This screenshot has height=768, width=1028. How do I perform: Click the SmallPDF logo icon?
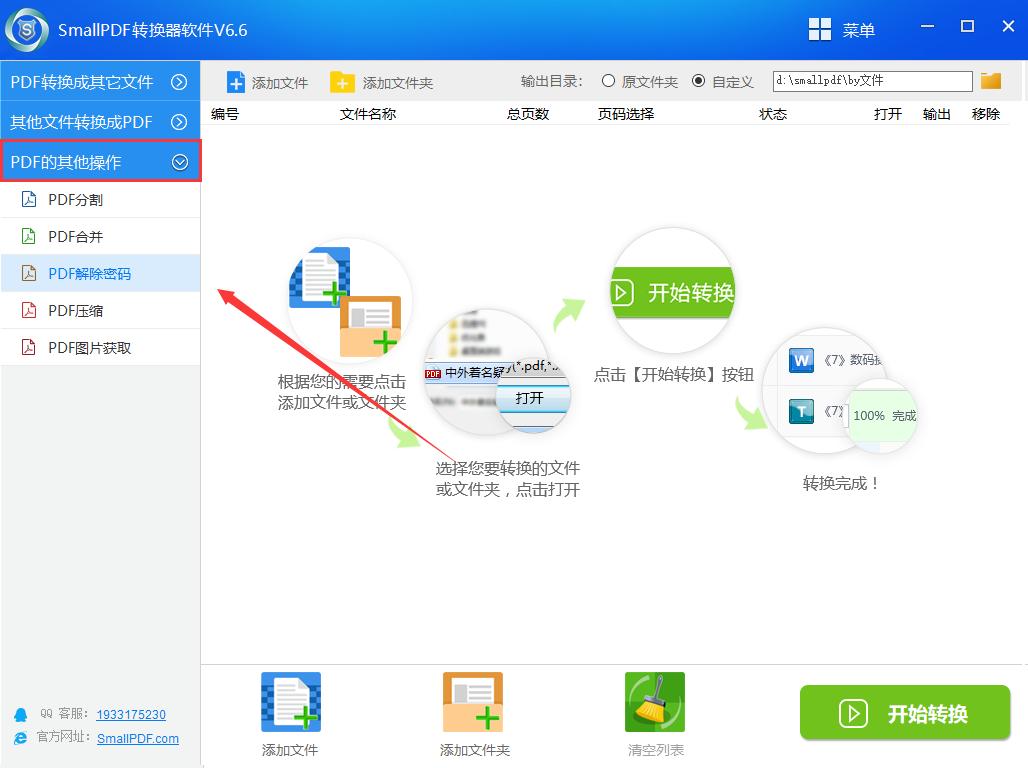pos(25,29)
